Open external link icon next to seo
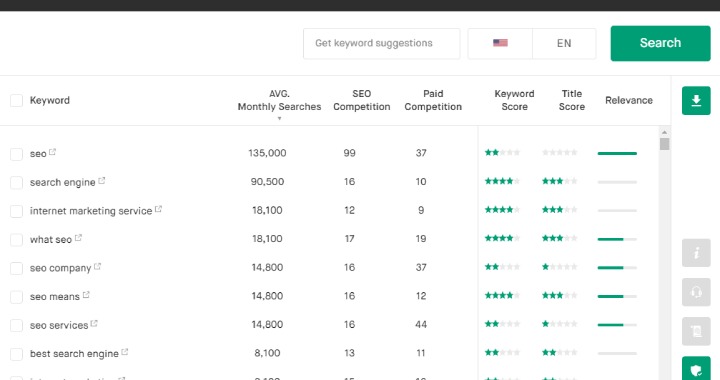 pyautogui.click(x=52, y=151)
